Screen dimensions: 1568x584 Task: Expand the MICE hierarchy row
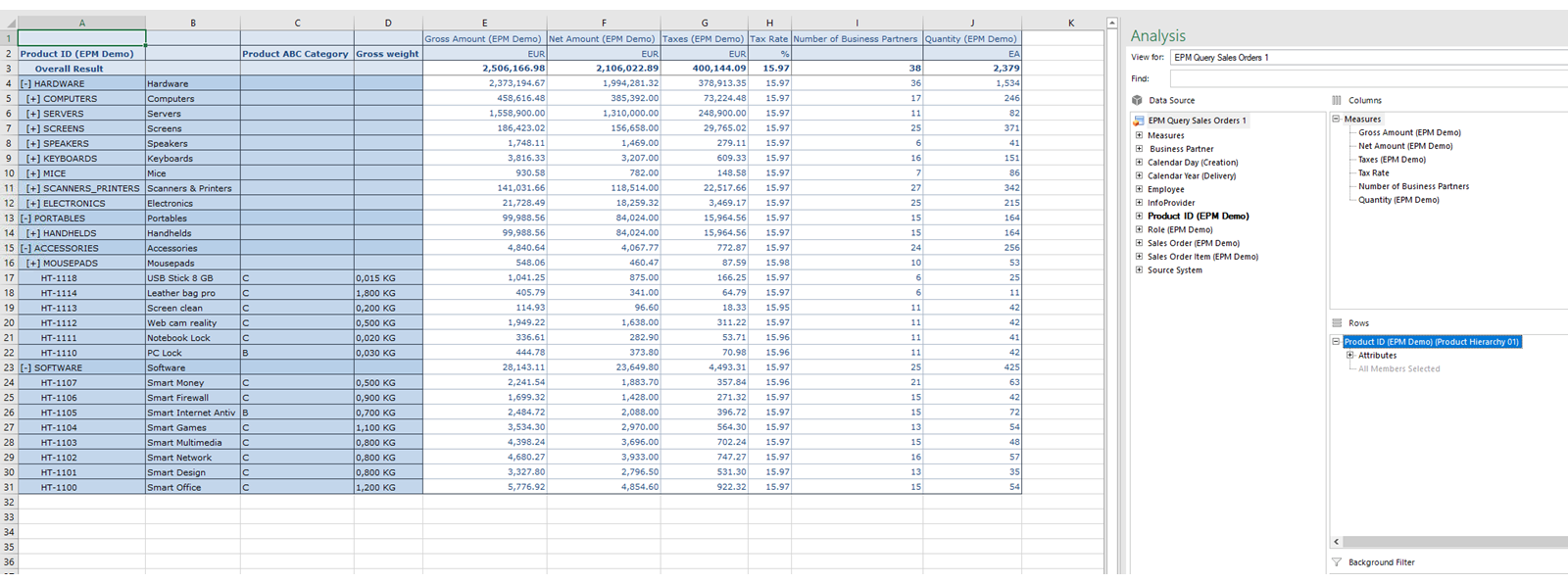(33, 173)
